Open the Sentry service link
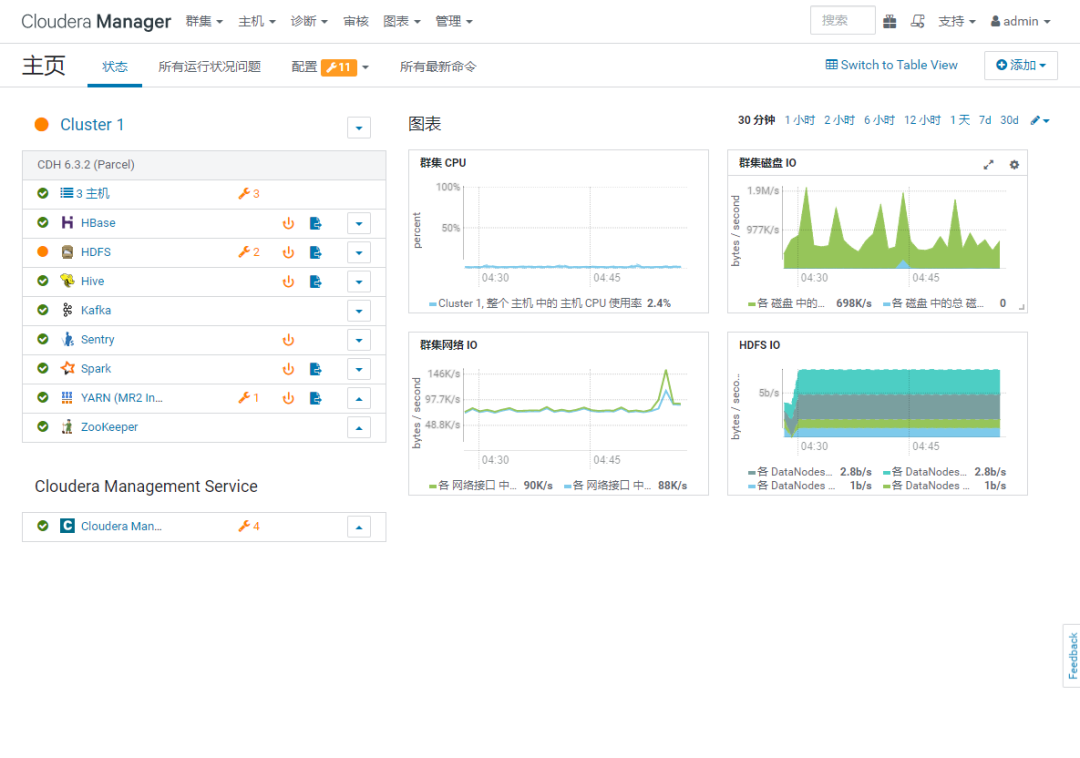The height and width of the screenshot is (758, 1080). click(x=98, y=339)
